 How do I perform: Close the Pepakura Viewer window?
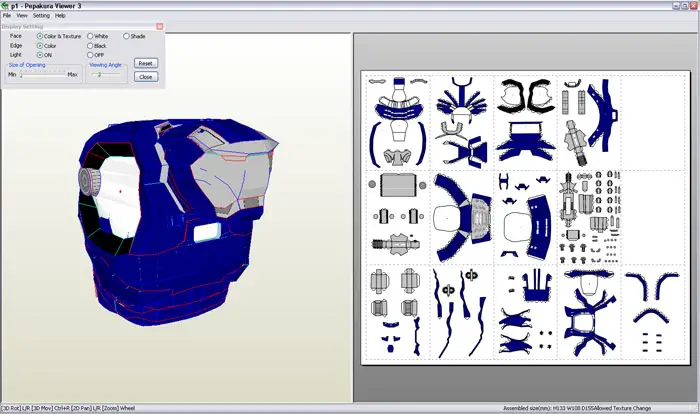coord(693,6)
